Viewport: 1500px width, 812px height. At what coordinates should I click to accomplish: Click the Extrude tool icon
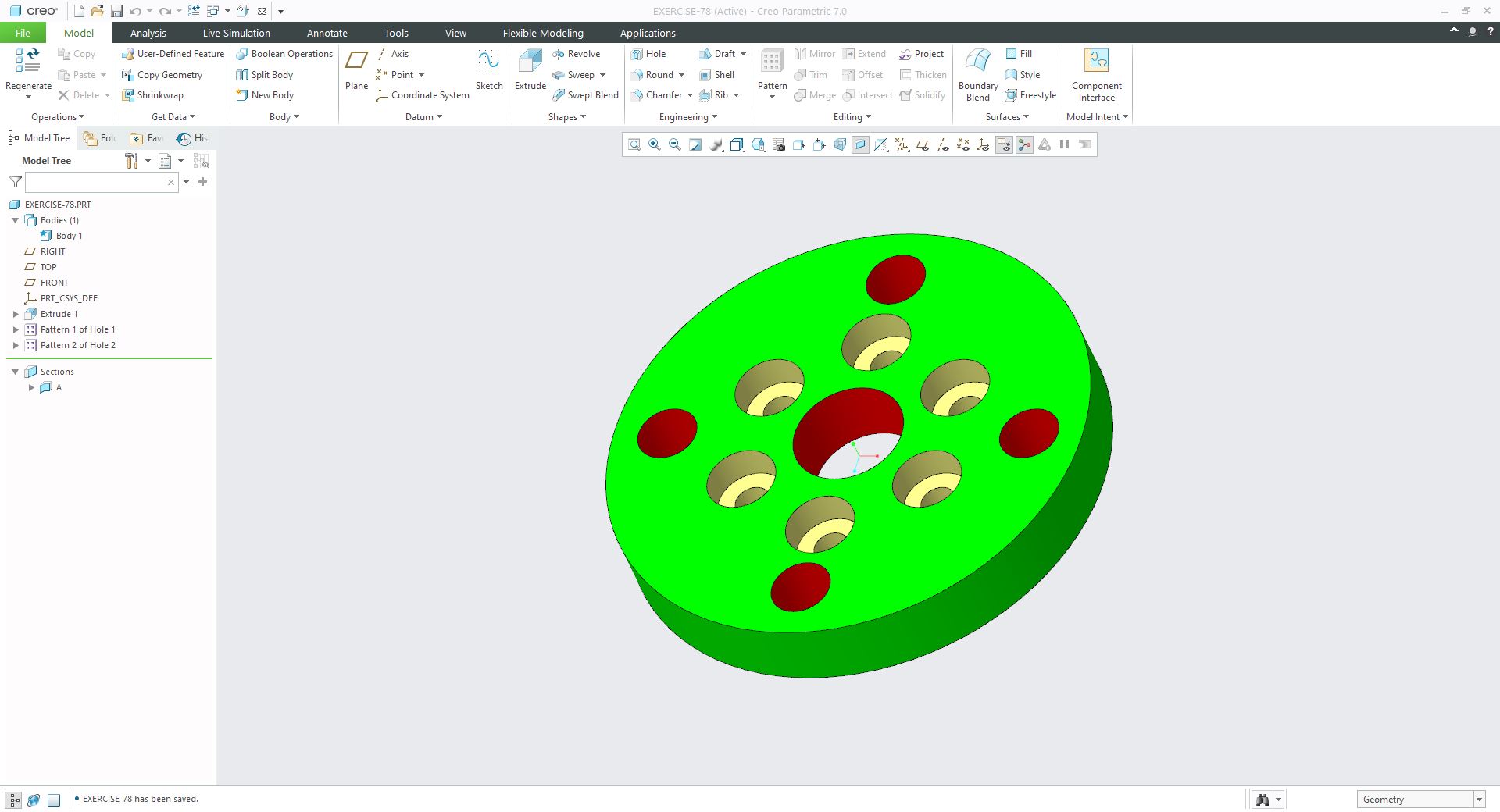pyautogui.click(x=530, y=62)
